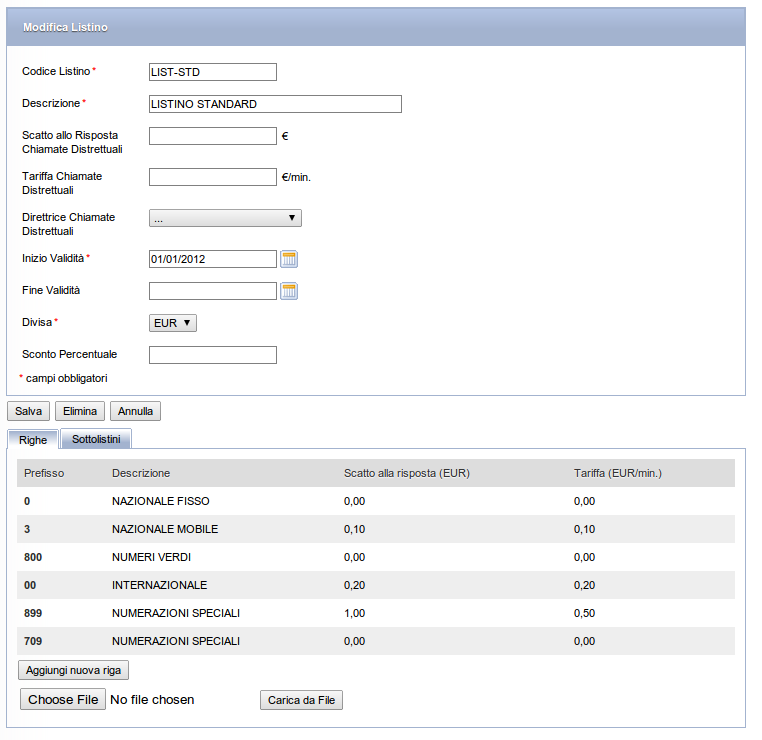Expand the Direttrice Chiamate Distrettuali dropdown
Viewport: 762px width, 740px height.
click(225, 218)
